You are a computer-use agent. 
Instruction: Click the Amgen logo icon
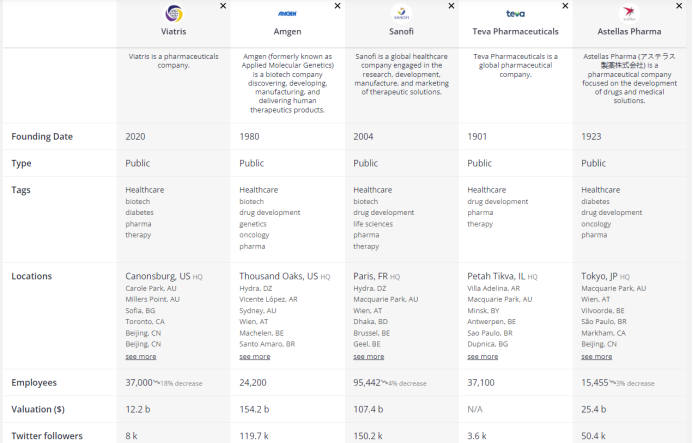(287, 14)
